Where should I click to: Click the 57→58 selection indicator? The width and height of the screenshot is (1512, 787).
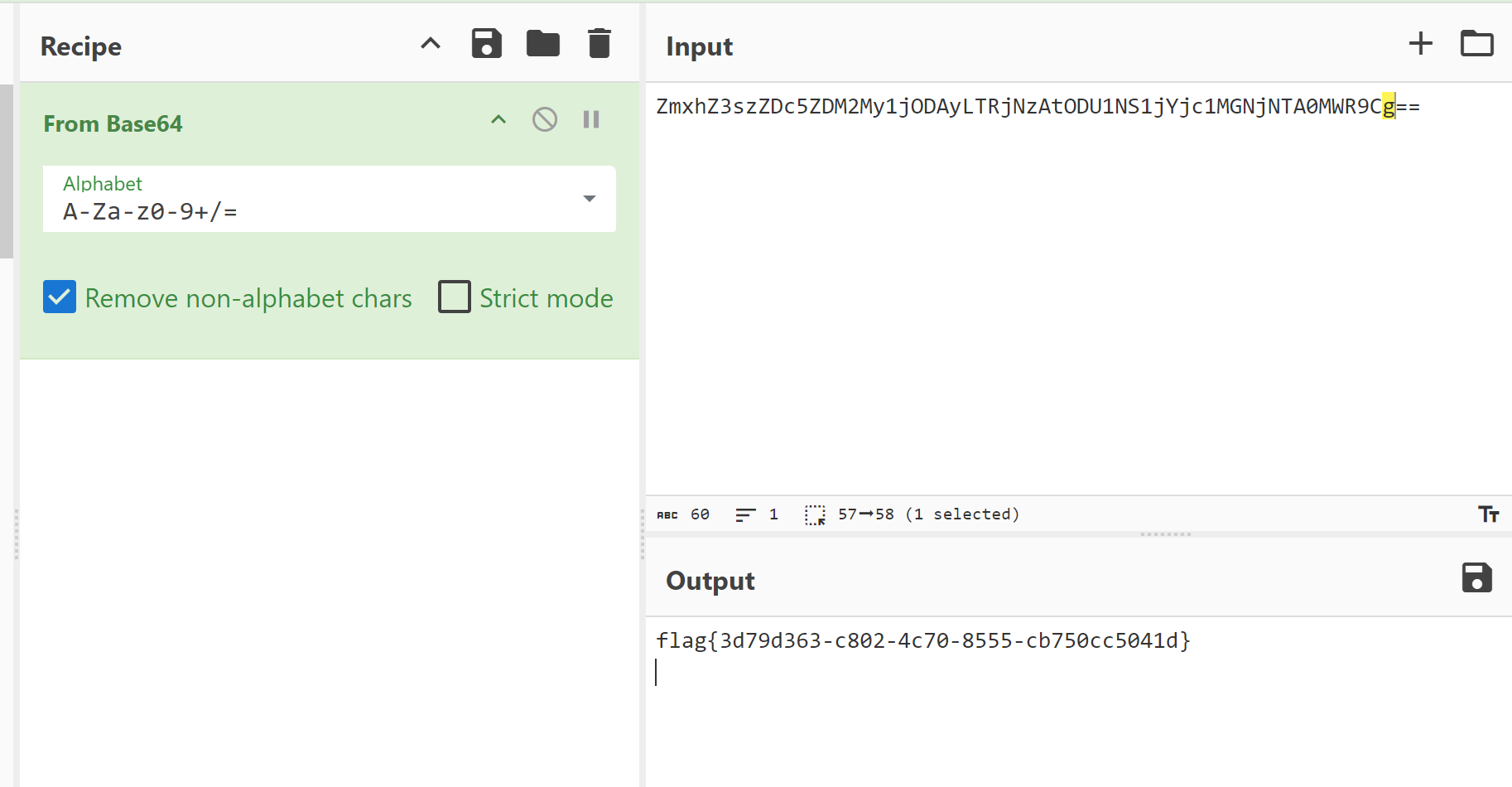pyautogui.click(x=912, y=514)
